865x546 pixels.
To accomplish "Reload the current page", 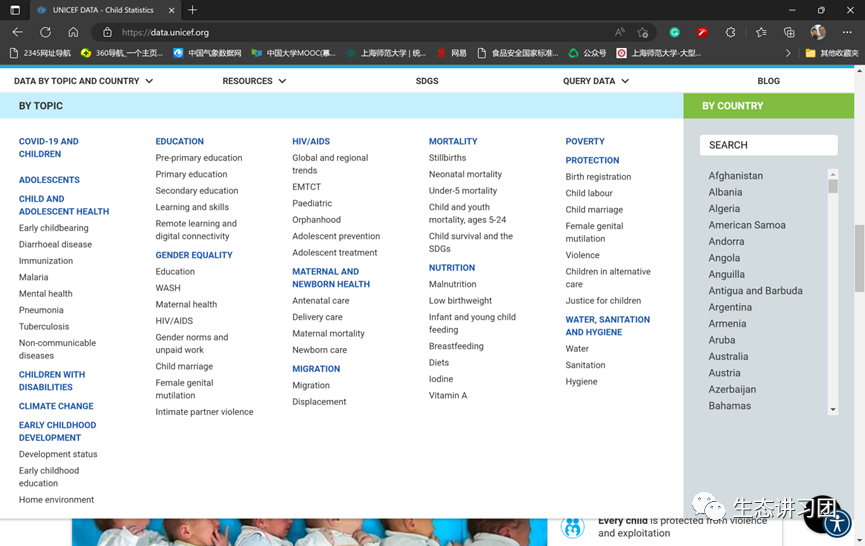I will click(x=45, y=33).
